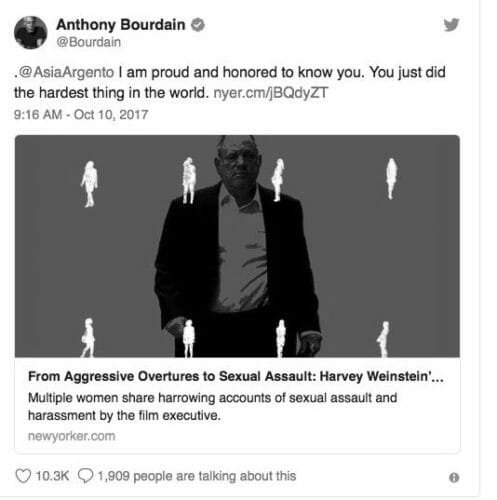Open Anthony Bourdain's profile avatar
Image resolution: width=497 pixels, height=500 pixels.
point(31,33)
